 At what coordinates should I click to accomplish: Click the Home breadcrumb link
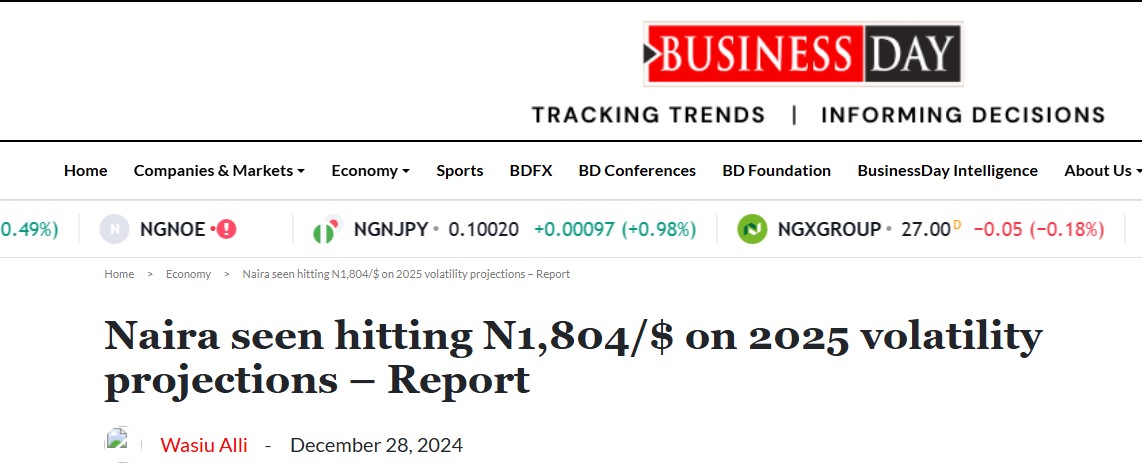pyautogui.click(x=119, y=274)
